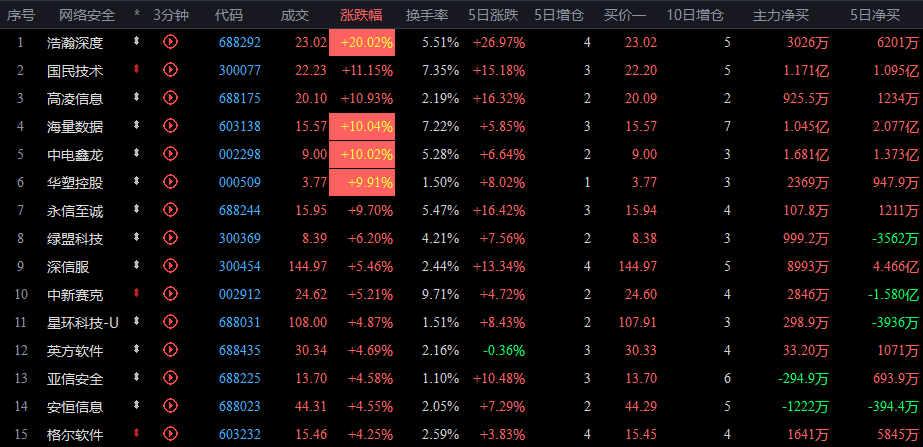Open stock code 688292
The height and width of the screenshot is (447, 923).
pos(240,42)
